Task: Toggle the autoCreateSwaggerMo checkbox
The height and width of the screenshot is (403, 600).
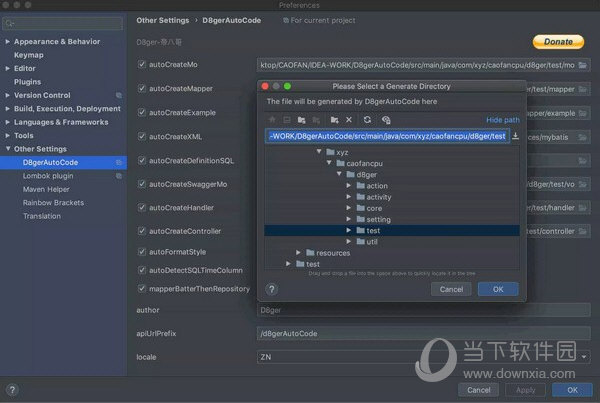Action: coord(142,184)
